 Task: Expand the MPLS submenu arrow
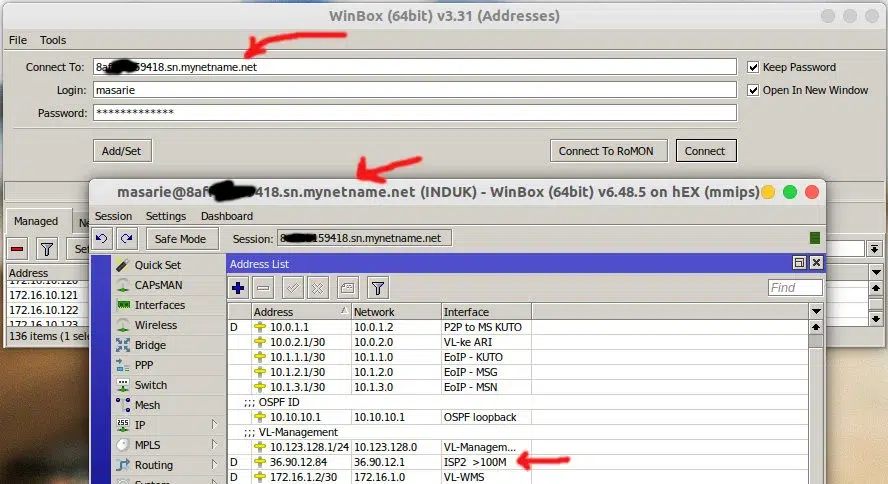[215, 444]
